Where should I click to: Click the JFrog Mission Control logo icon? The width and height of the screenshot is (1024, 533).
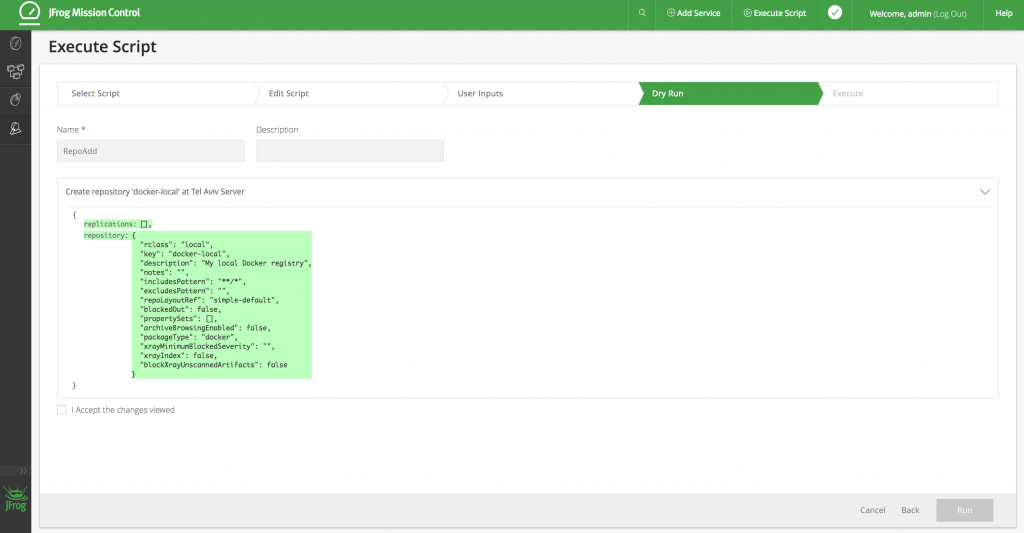[x=29, y=12]
